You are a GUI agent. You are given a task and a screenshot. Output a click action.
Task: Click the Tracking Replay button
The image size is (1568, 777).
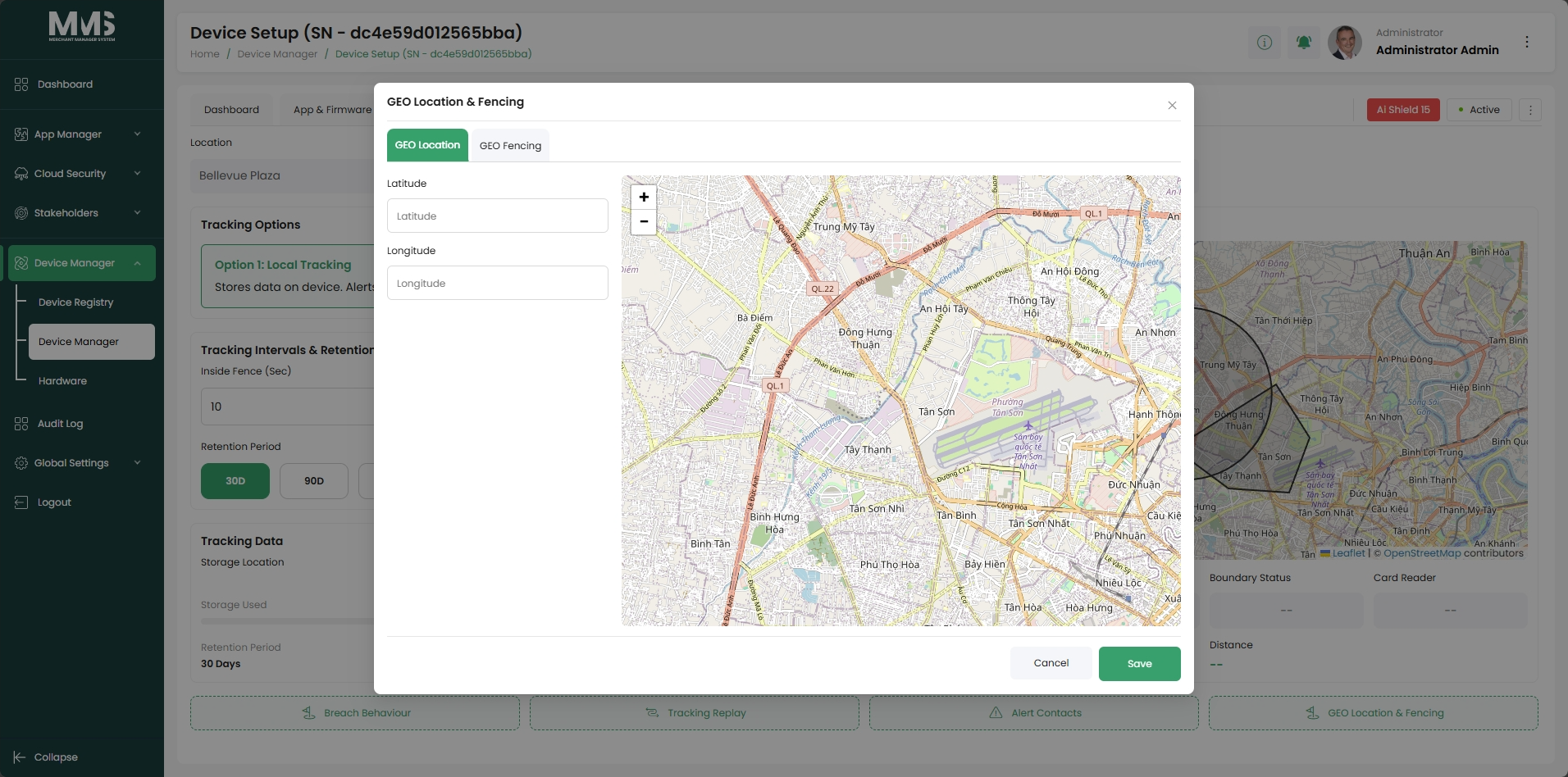(695, 713)
